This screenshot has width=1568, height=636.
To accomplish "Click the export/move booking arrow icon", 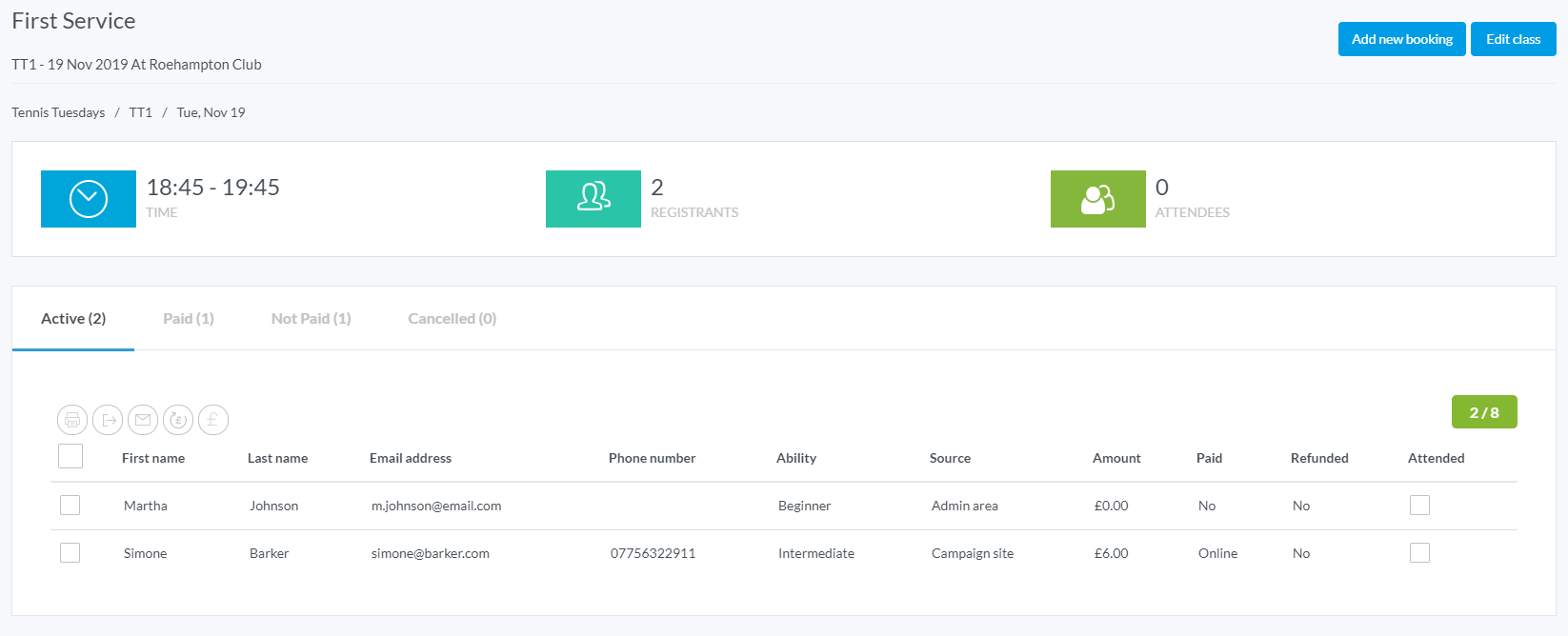I will [108, 420].
